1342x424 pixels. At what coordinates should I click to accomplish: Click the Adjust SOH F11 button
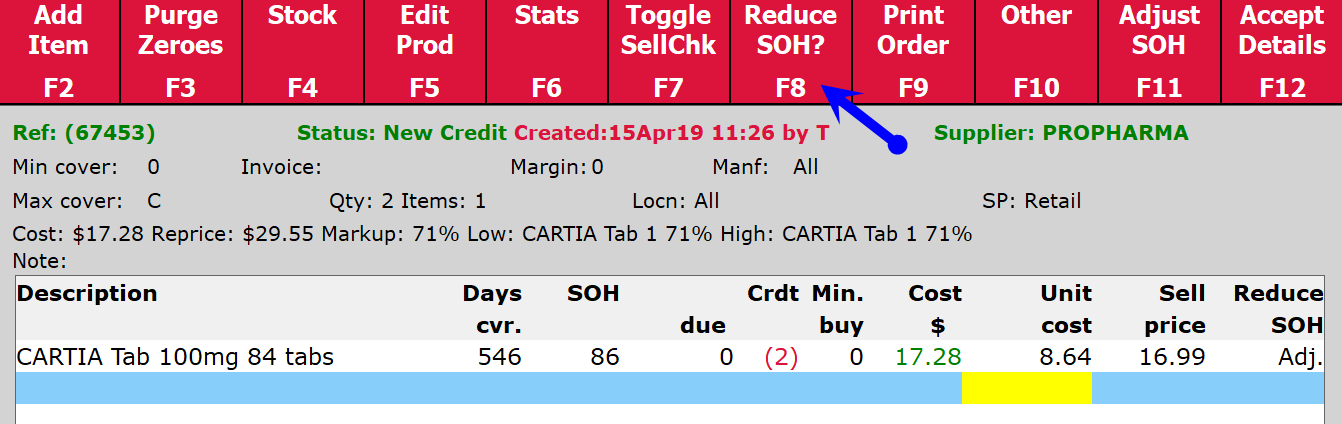tap(1159, 51)
